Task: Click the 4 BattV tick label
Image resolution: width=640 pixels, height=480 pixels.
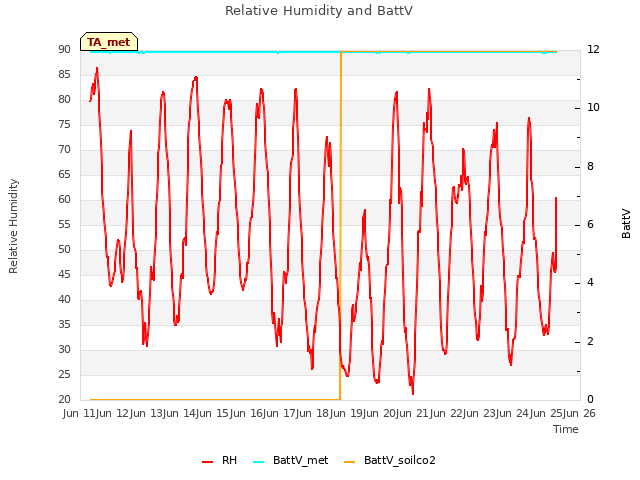Action: [590, 283]
